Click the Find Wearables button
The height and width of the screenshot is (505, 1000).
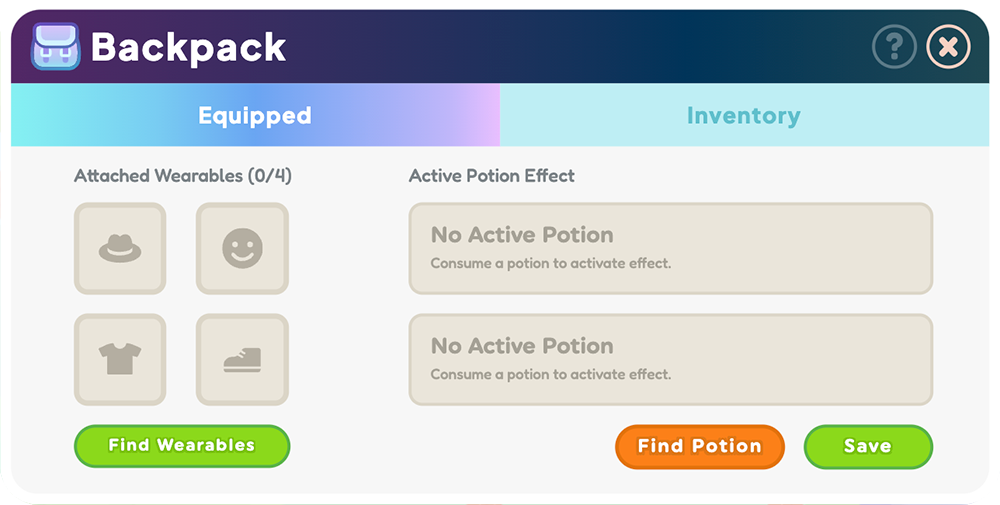[x=182, y=446]
